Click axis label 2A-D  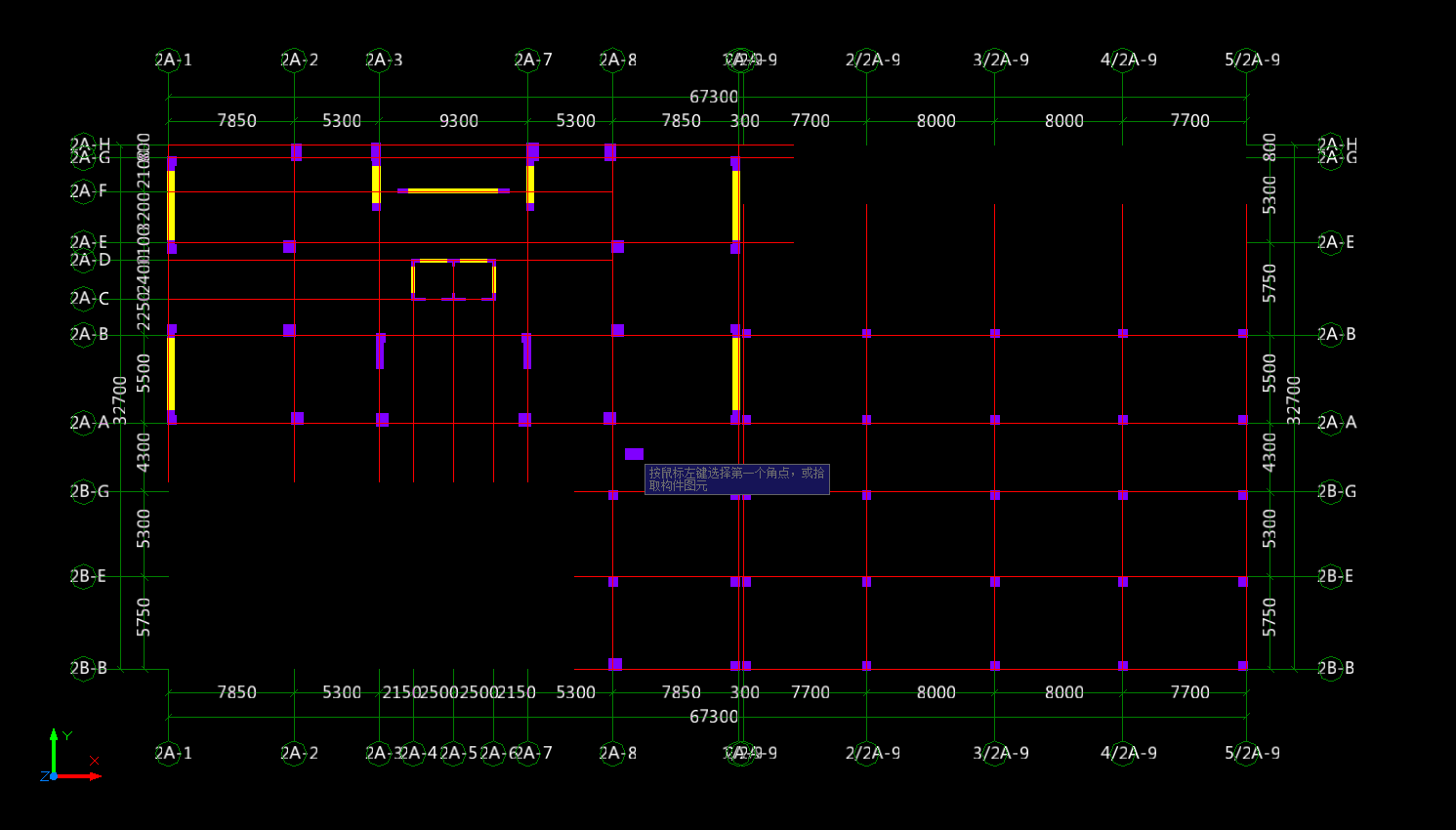point(90,260)
